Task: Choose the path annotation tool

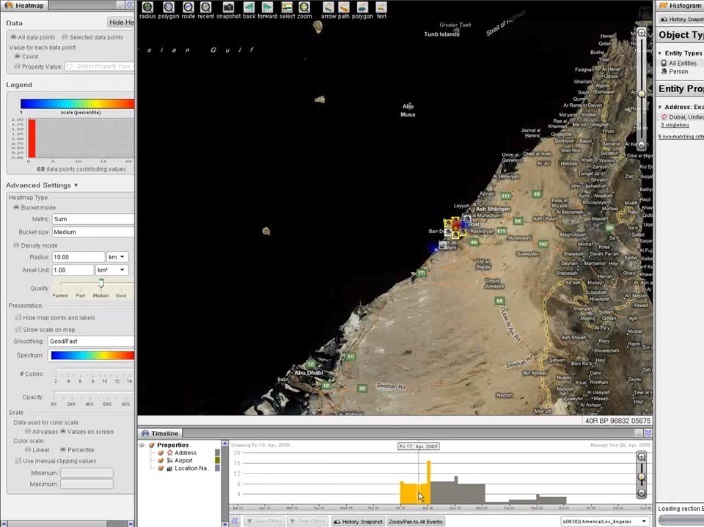Action: (343, 7)
